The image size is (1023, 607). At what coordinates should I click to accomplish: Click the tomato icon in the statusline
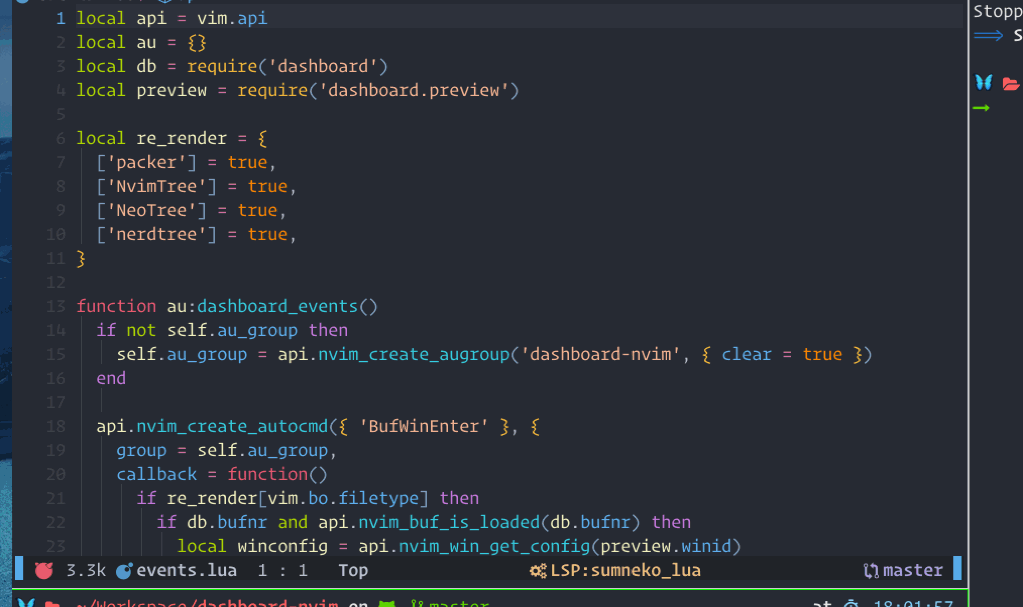click(44, 570)
